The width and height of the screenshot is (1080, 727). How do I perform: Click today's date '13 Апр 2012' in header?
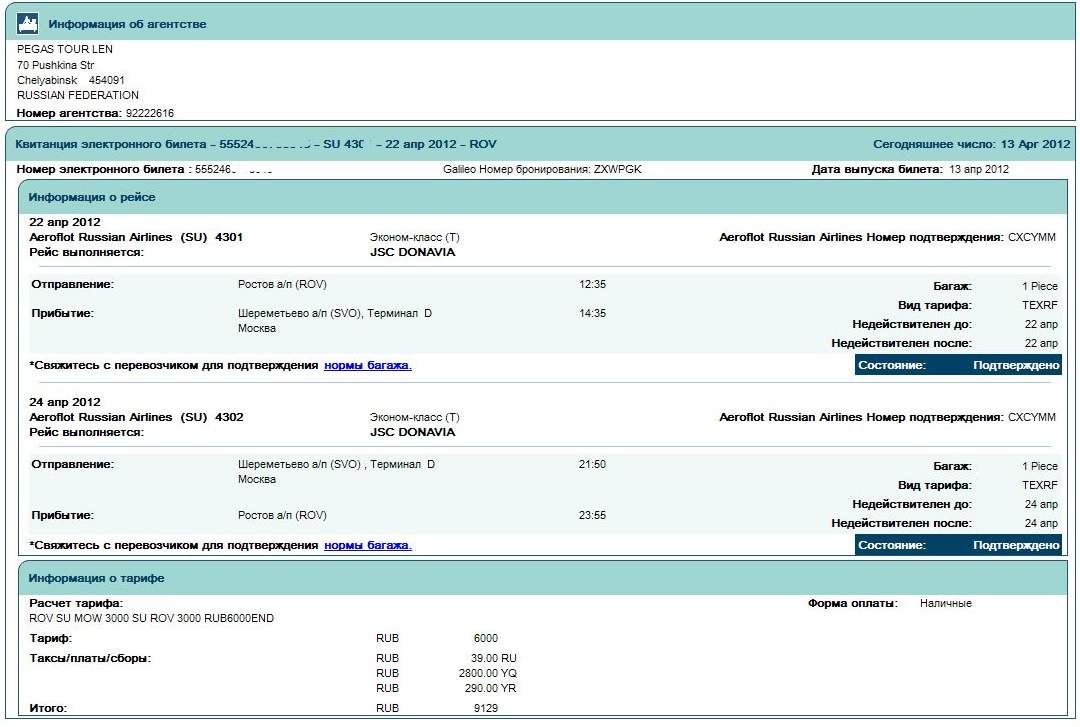click(1035, 144)
